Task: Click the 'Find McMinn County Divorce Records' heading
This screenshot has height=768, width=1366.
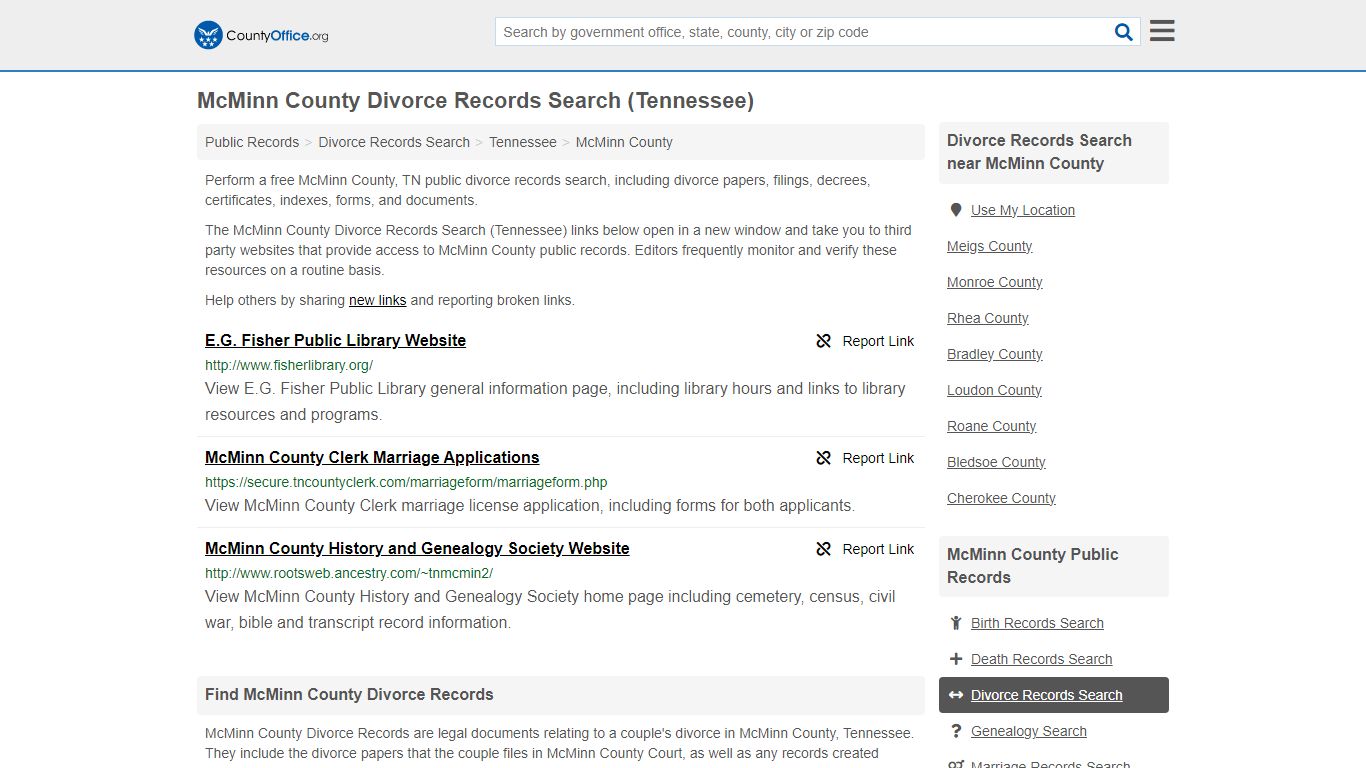Action: [349, 694]
